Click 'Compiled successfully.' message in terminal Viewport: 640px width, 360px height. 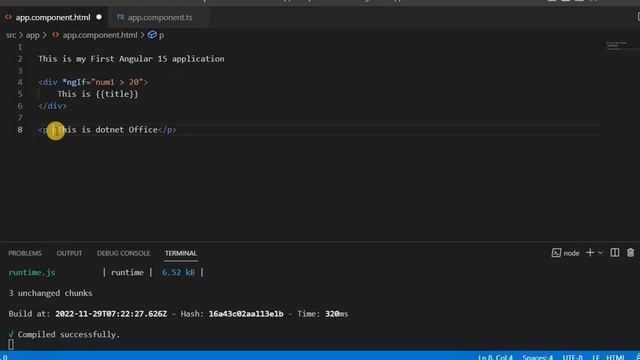click(69, 334)
